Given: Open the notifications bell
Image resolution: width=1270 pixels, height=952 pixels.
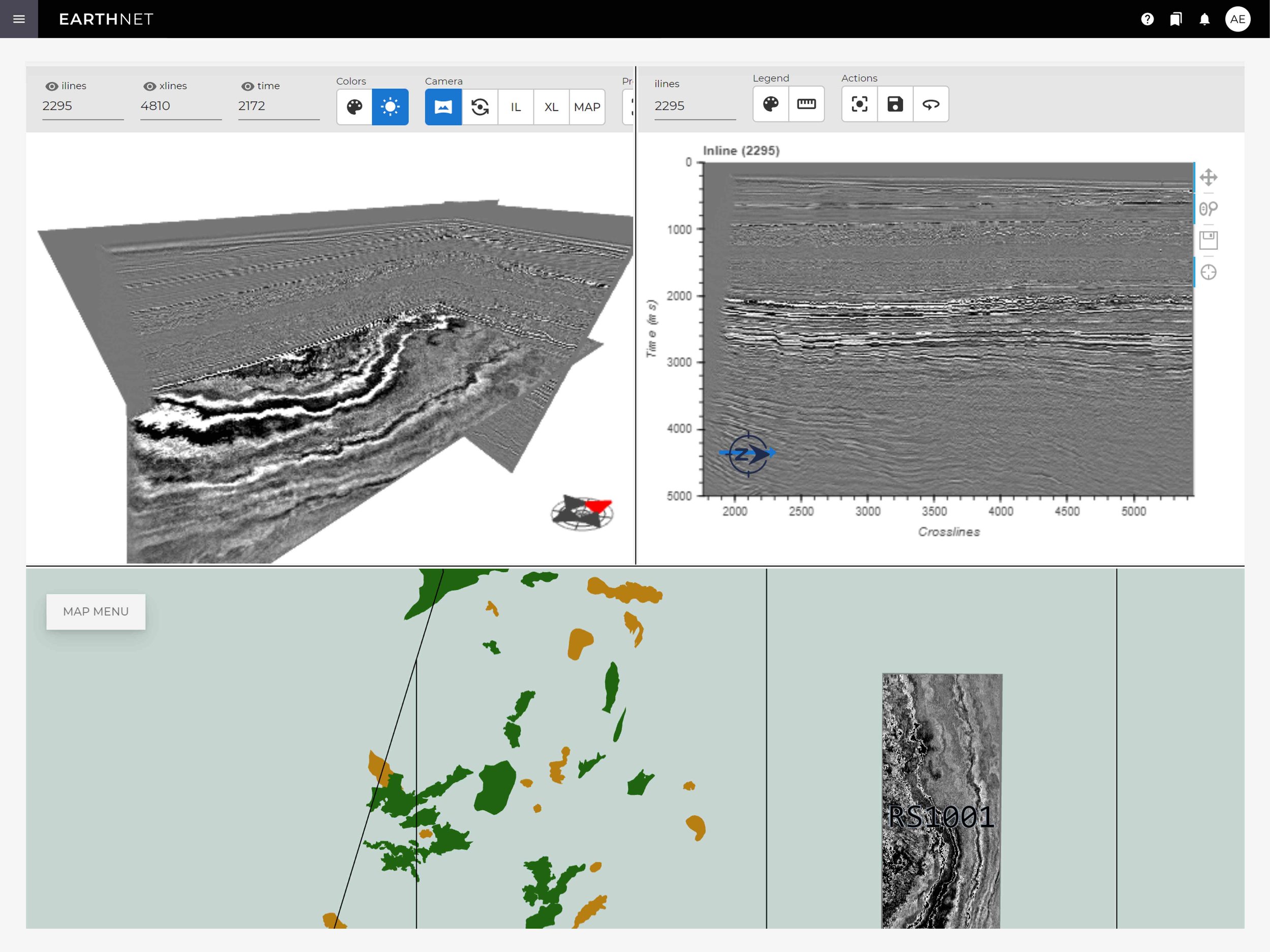Looking at the screenshot, I should (x=1204, y=19).
